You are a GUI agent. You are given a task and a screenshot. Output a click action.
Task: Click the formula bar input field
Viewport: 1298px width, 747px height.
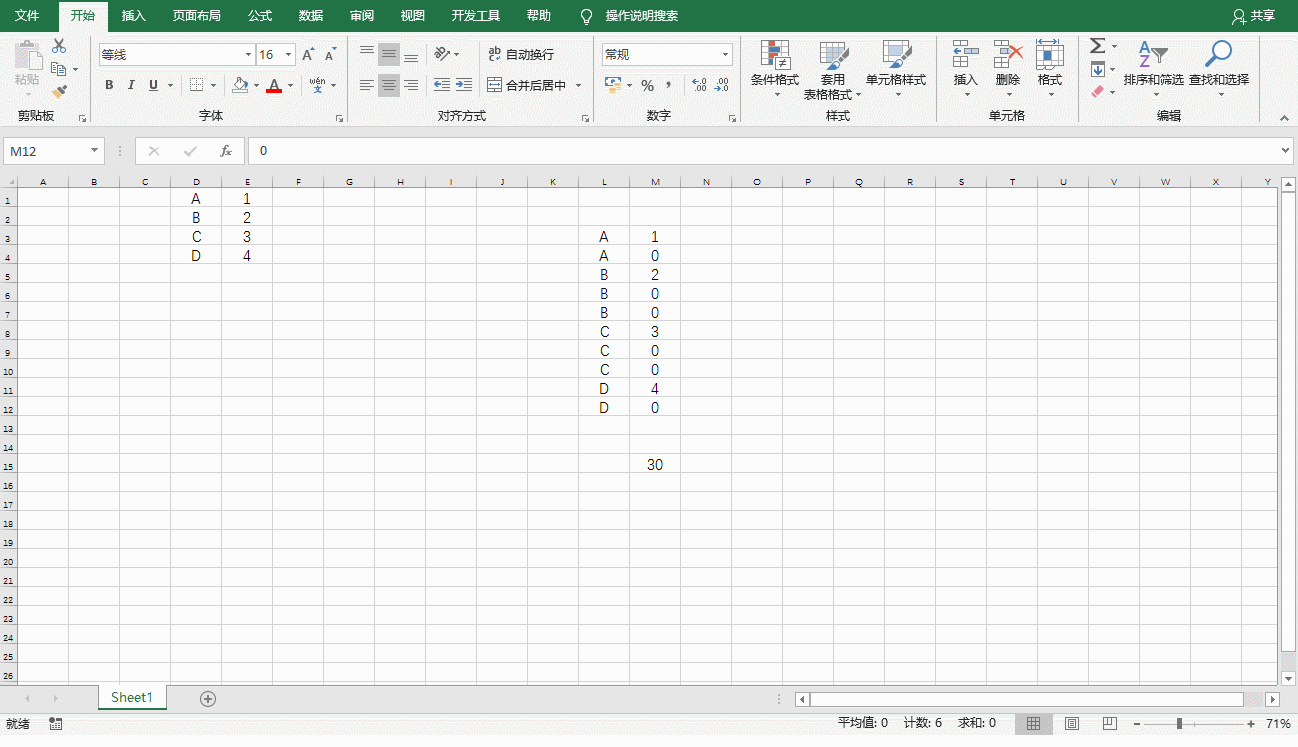click(x=763, y=151)
